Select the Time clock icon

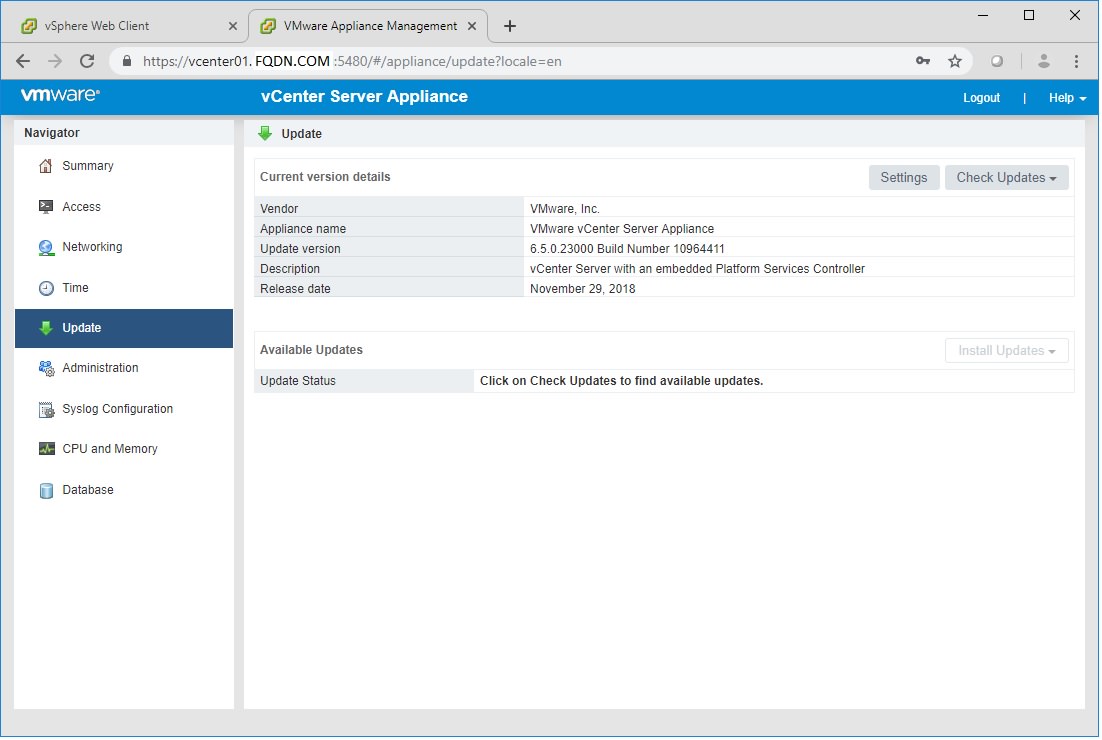point(46,289)
